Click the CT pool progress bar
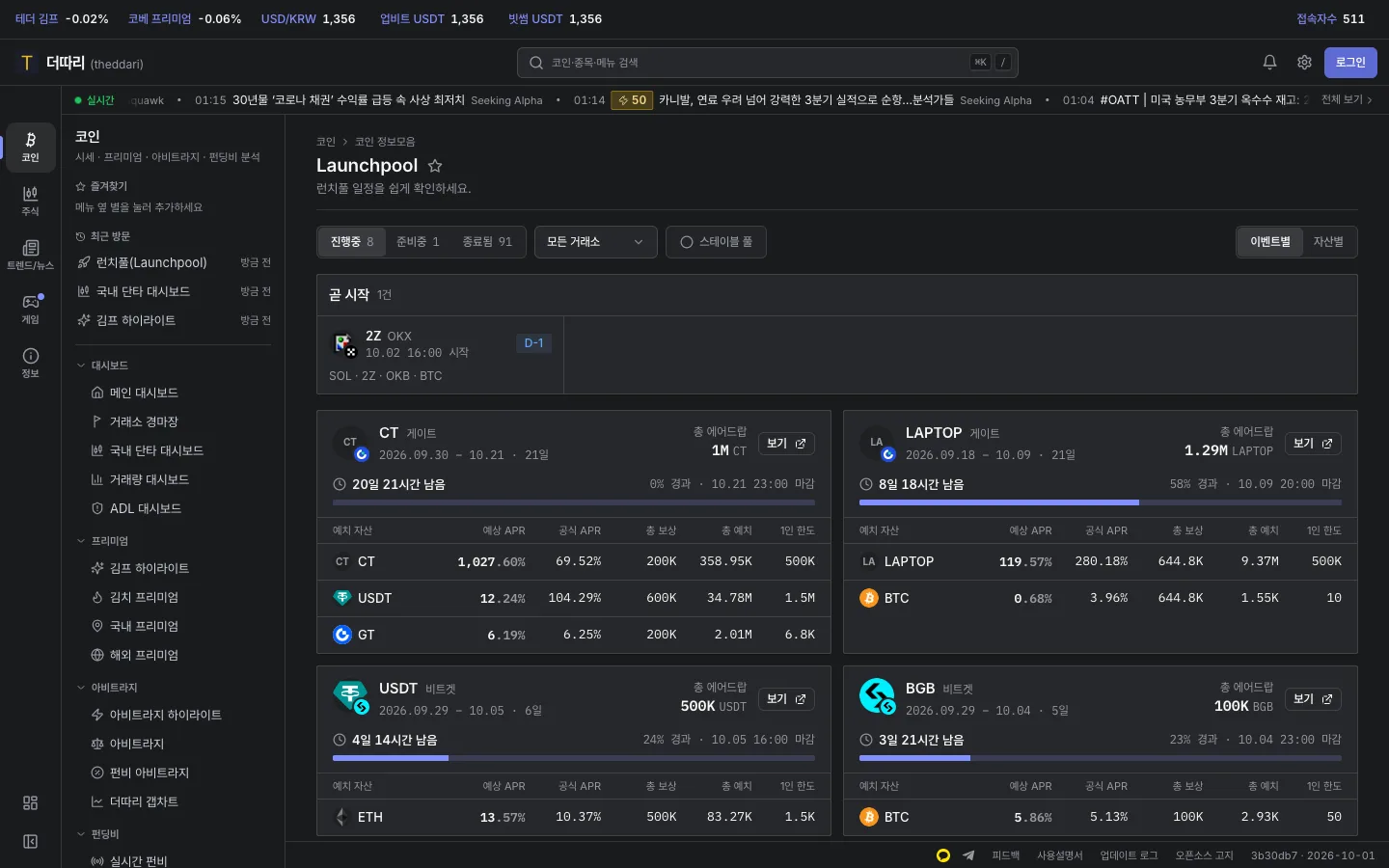The height and width of the screenshot is (868, 1389). (574, 502)
